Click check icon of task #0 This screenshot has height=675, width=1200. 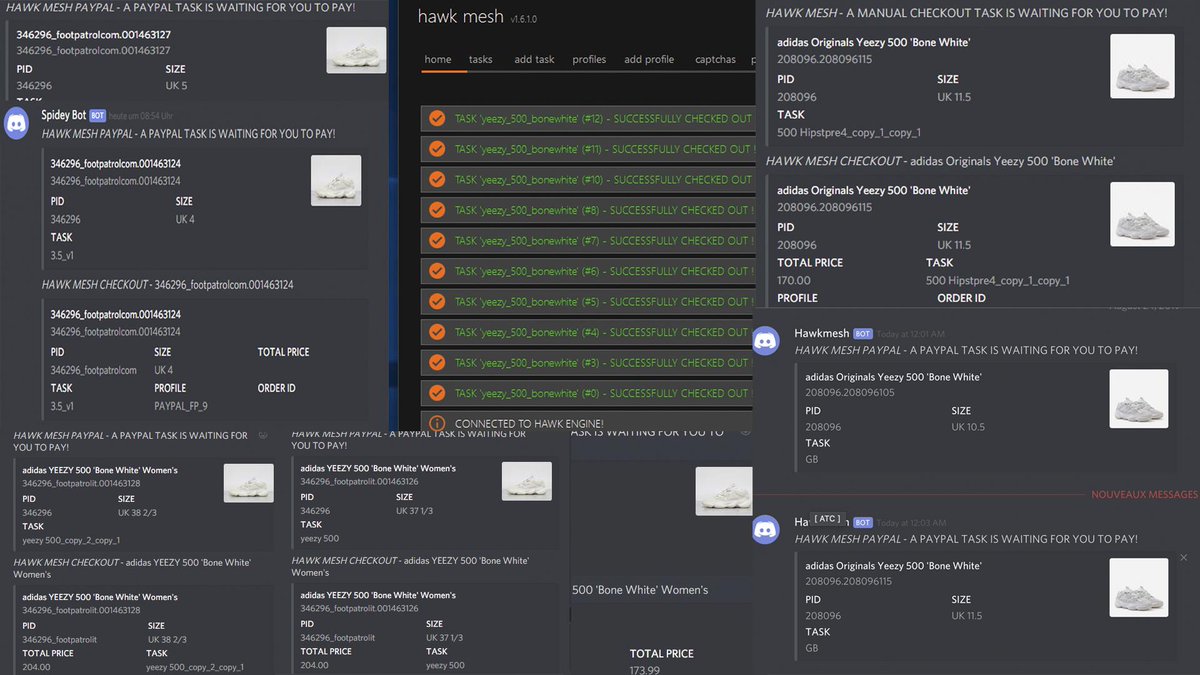point(437,393)
